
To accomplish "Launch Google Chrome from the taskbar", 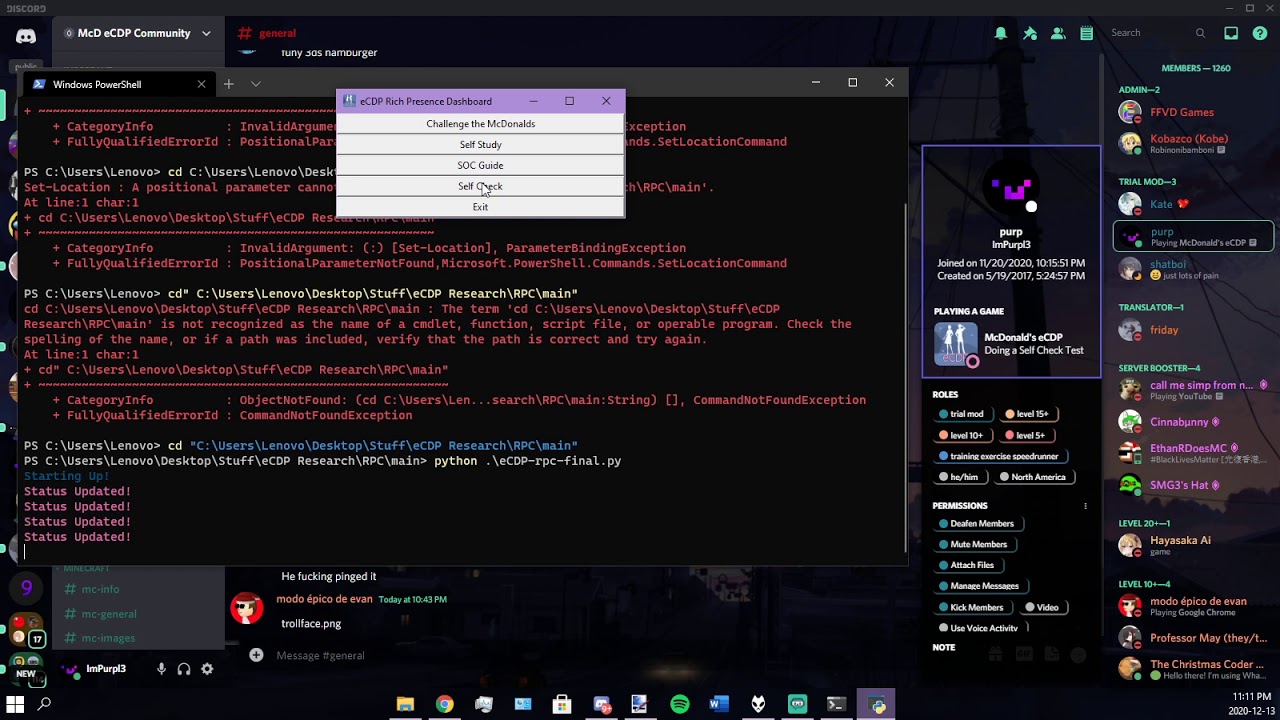I will 444,704.
